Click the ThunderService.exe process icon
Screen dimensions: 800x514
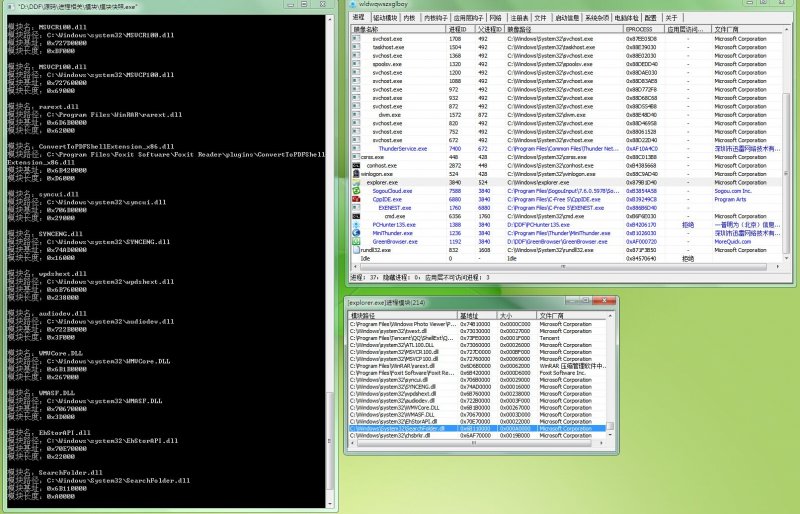(356, 149)
